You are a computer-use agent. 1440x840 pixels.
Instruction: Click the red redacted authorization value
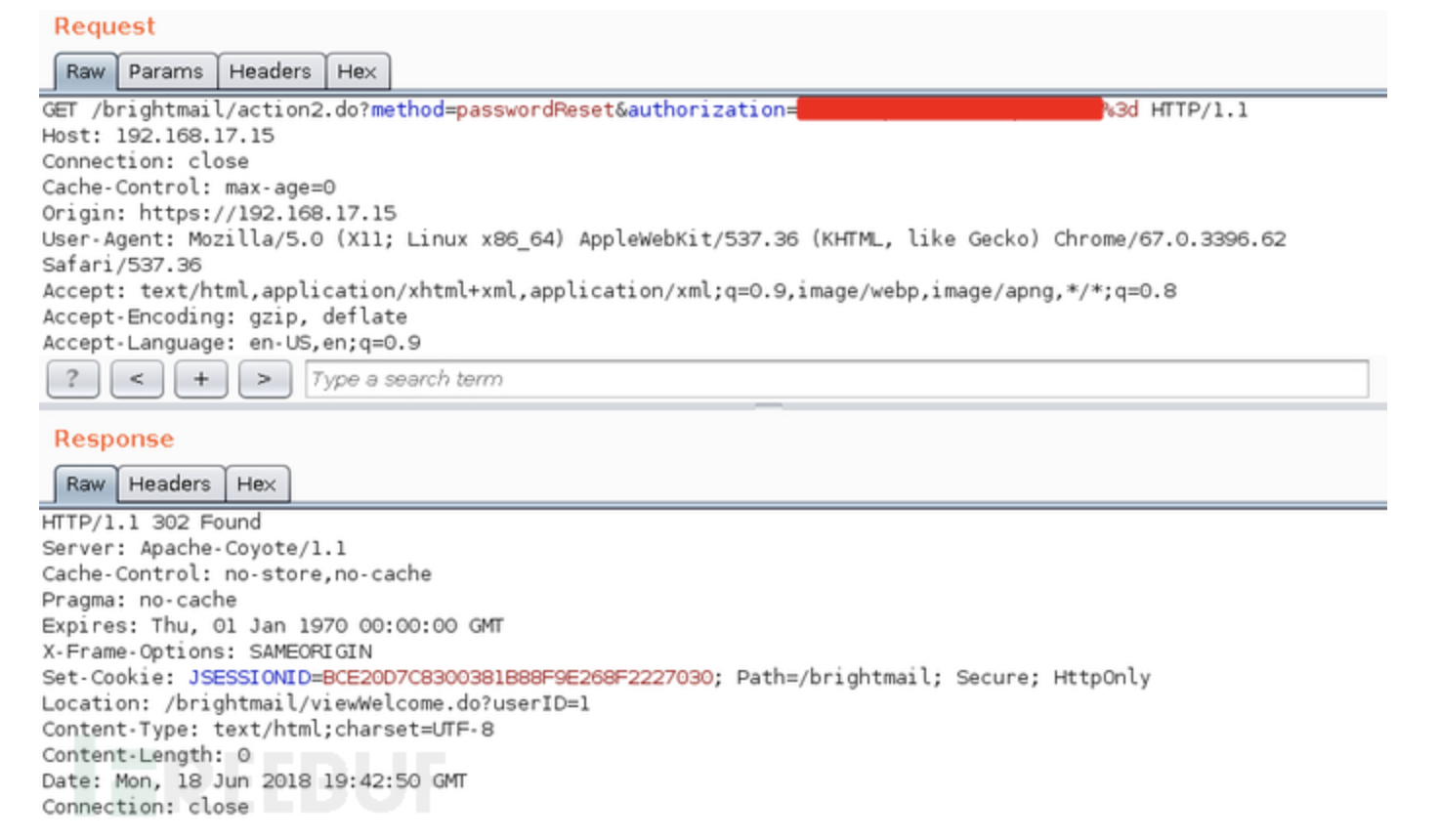pos(949,109)
